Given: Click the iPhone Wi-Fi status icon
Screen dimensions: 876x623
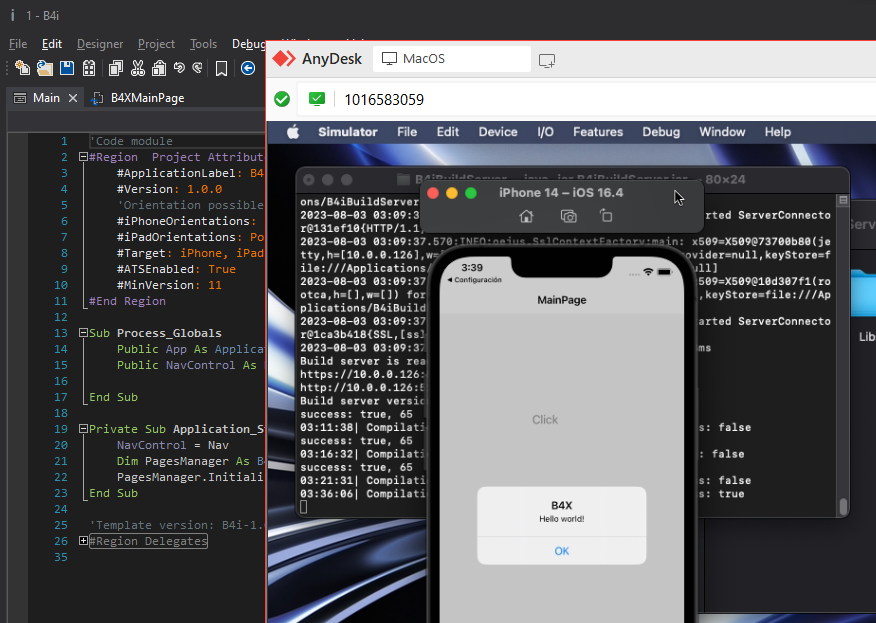Looking at the screenshot, I should (x=648, y=272).
